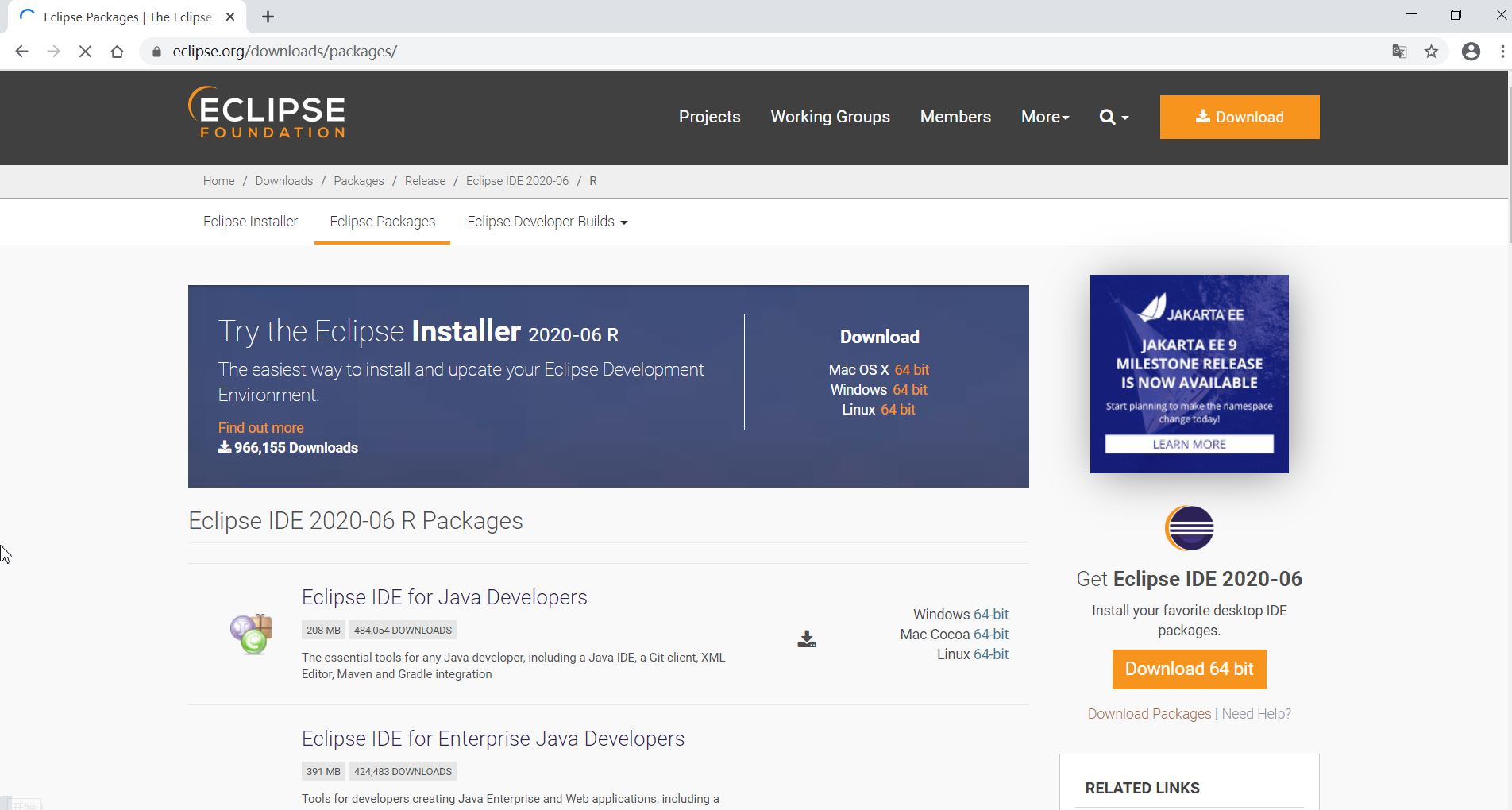
Task: Click the 208 MB size badge
Action: click(323, 631)
